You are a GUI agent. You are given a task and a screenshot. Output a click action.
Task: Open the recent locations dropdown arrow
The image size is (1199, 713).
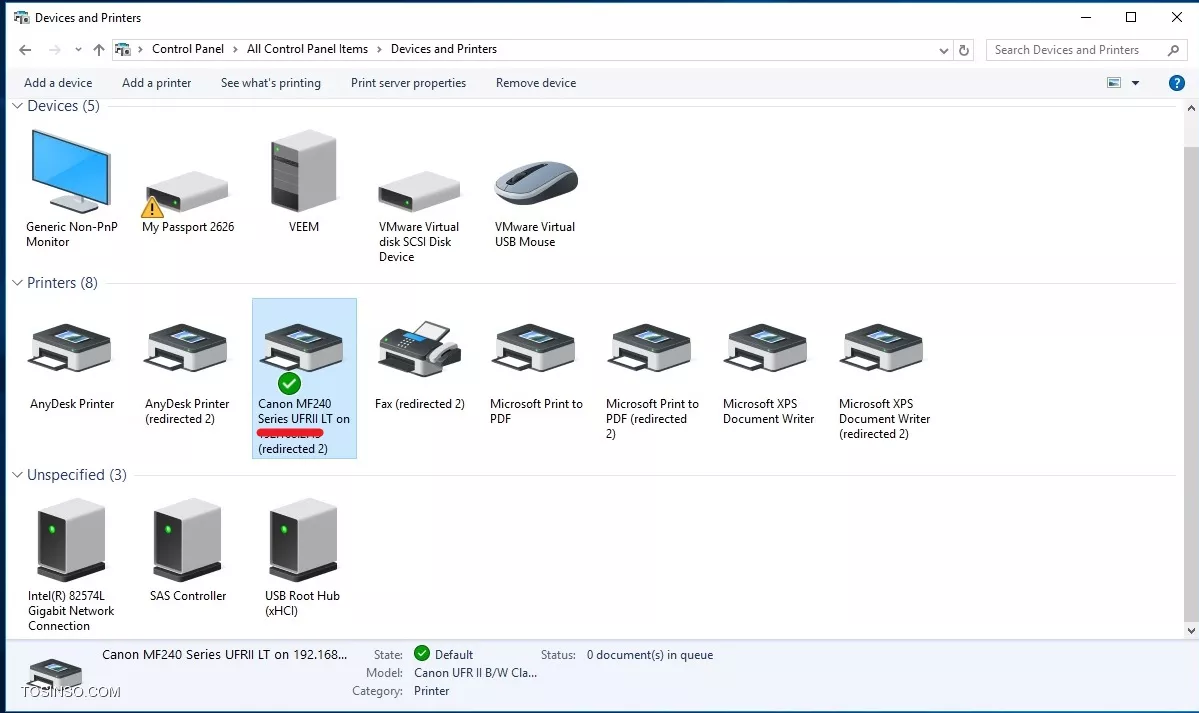(78, 50)
